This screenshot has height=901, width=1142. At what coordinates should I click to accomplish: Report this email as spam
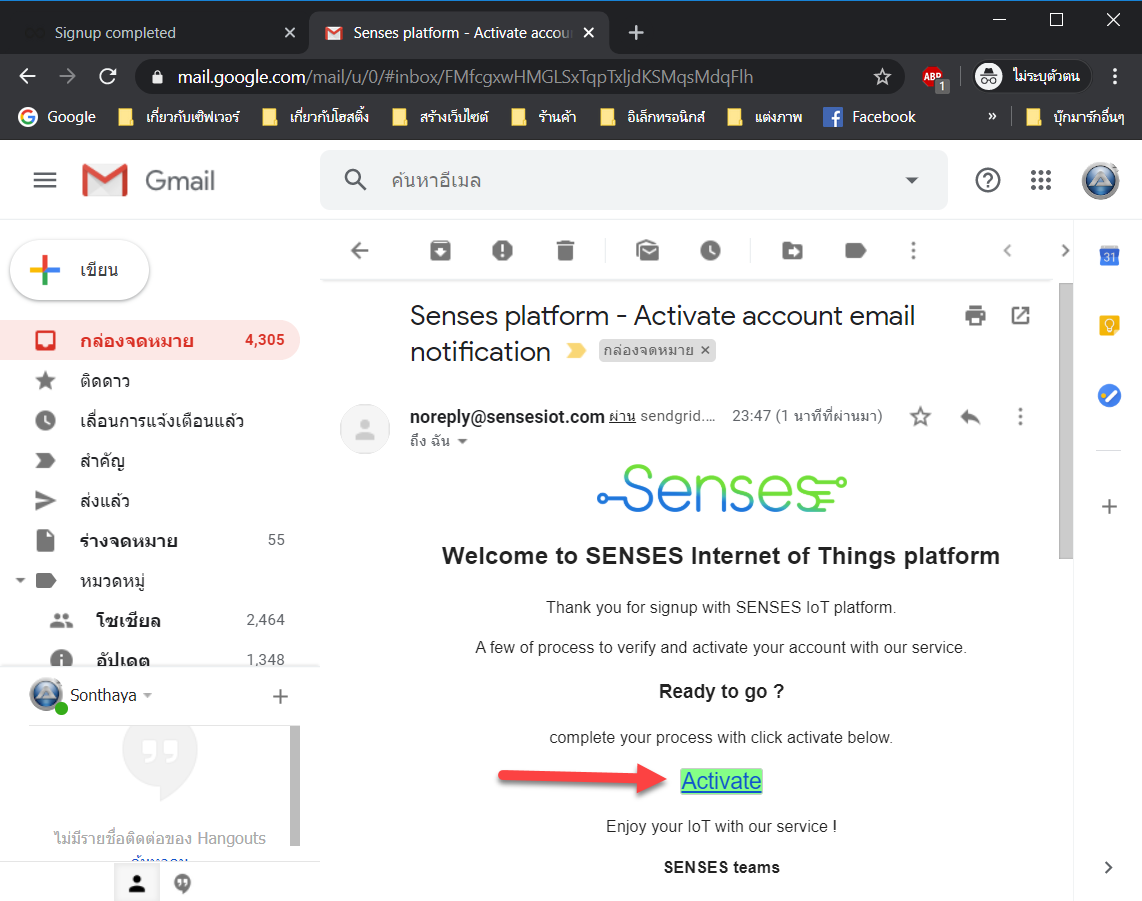[x=503, y=251]
